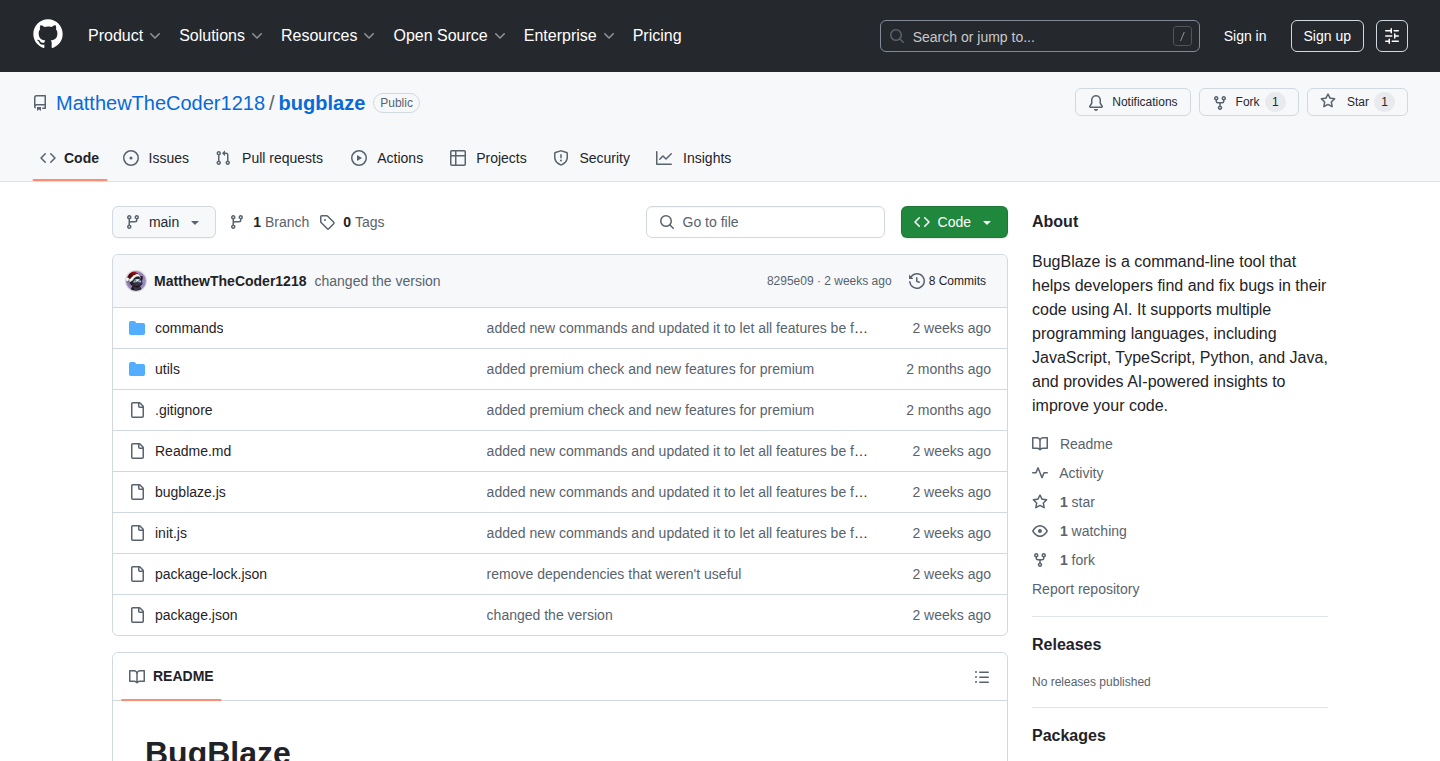Viewport: 1440px width, 761px height.
Task: Open the Projects tab
Action: pyautogui.click(x=488, y=158)
